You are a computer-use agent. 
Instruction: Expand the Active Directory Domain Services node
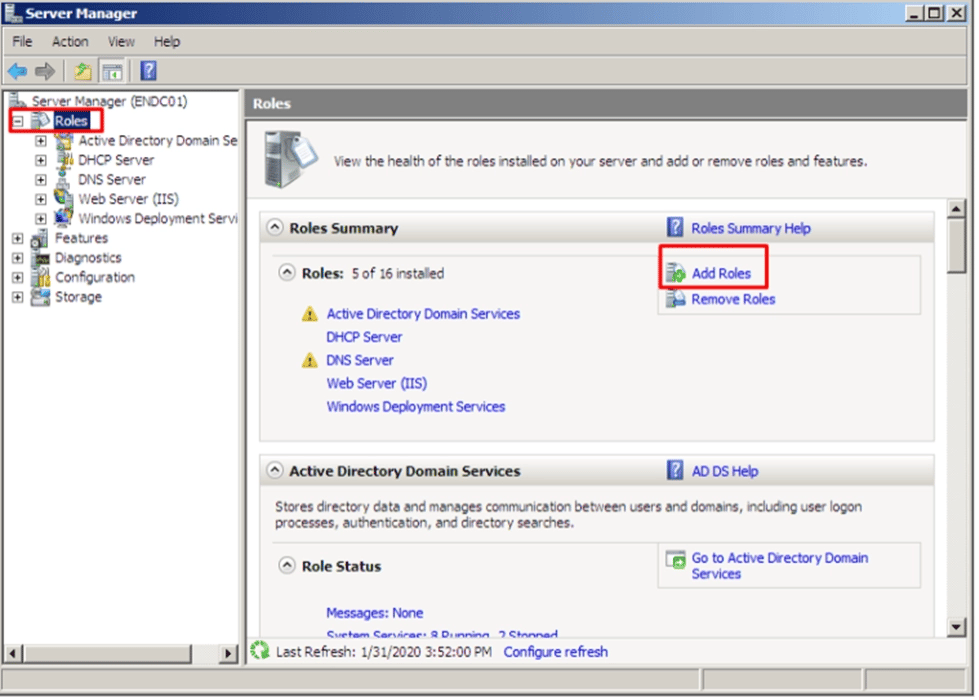[41, 141]
